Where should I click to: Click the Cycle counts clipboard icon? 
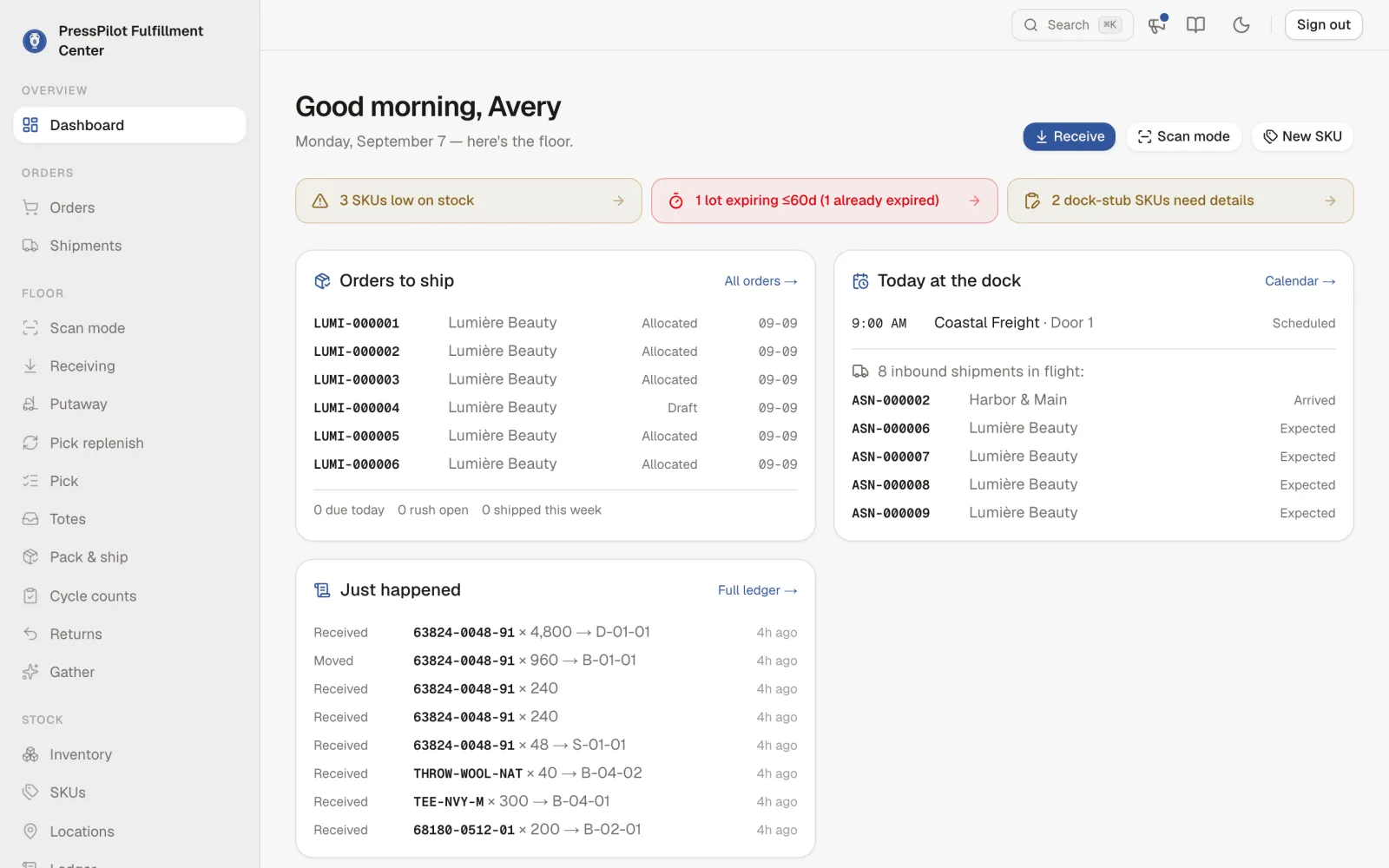coord(30,596)
